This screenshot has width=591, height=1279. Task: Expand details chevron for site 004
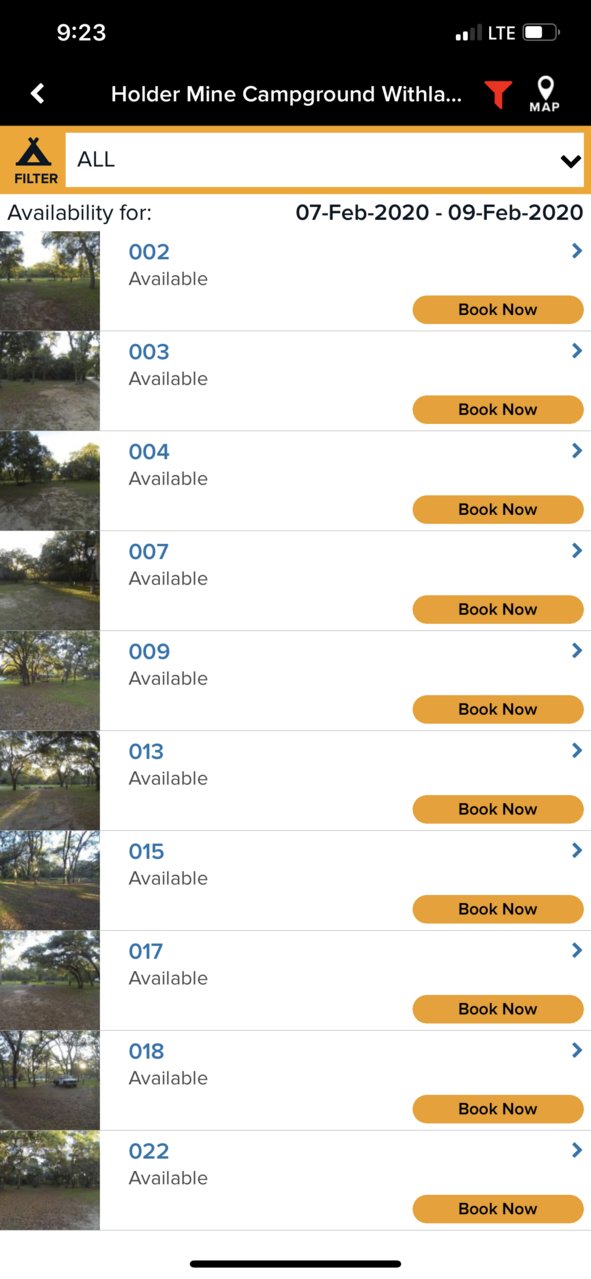(x=576, y=451)
